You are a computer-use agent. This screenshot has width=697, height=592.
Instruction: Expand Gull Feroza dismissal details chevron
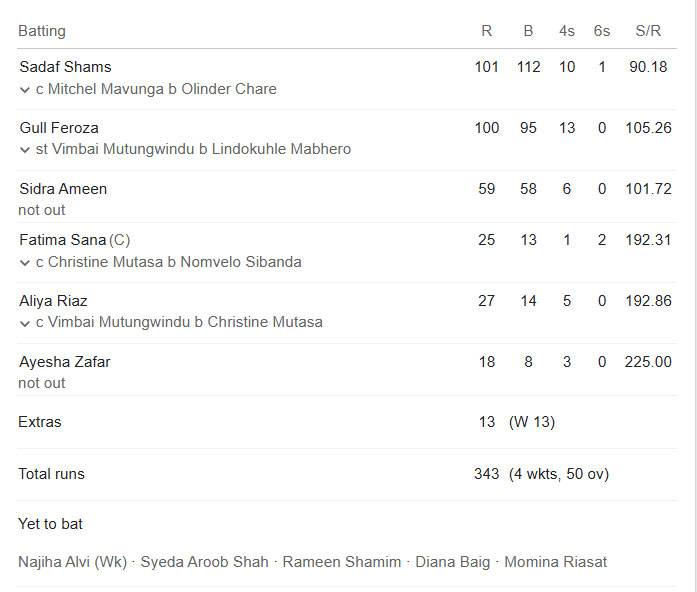click(x=25, y=150)
